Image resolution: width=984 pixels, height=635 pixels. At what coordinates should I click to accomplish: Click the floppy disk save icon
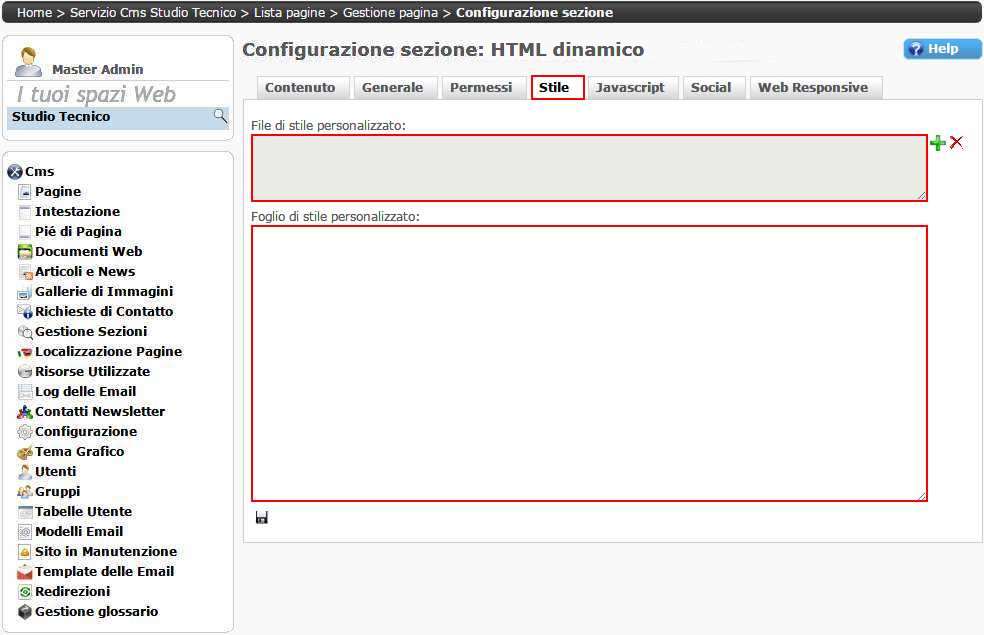[x=262, y=517]
